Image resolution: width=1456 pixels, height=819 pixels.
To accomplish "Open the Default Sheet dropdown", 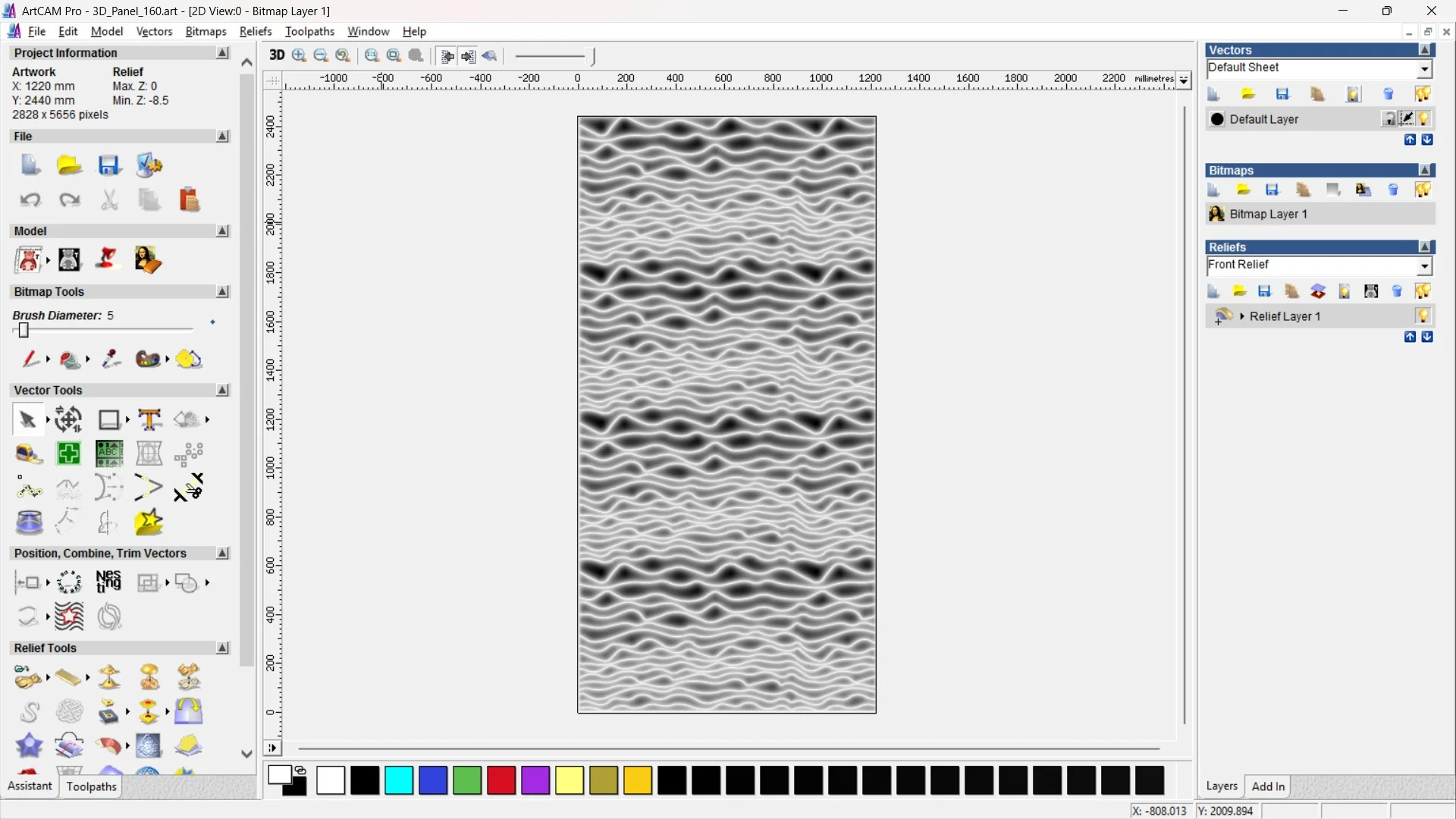I will click(x=1424, y=69).
